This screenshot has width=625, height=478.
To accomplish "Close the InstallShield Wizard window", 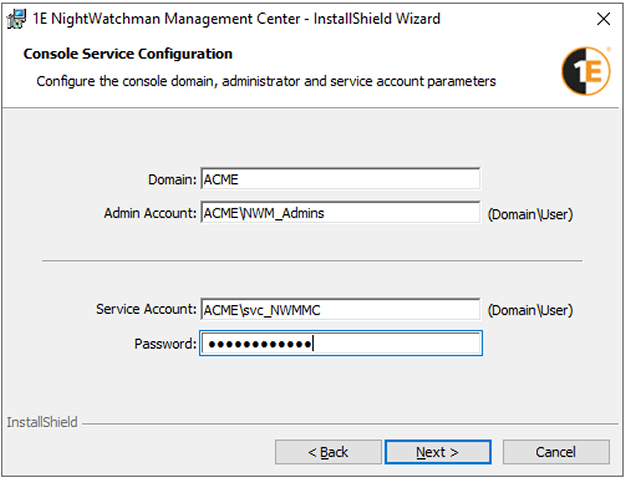I will [602, 18].
